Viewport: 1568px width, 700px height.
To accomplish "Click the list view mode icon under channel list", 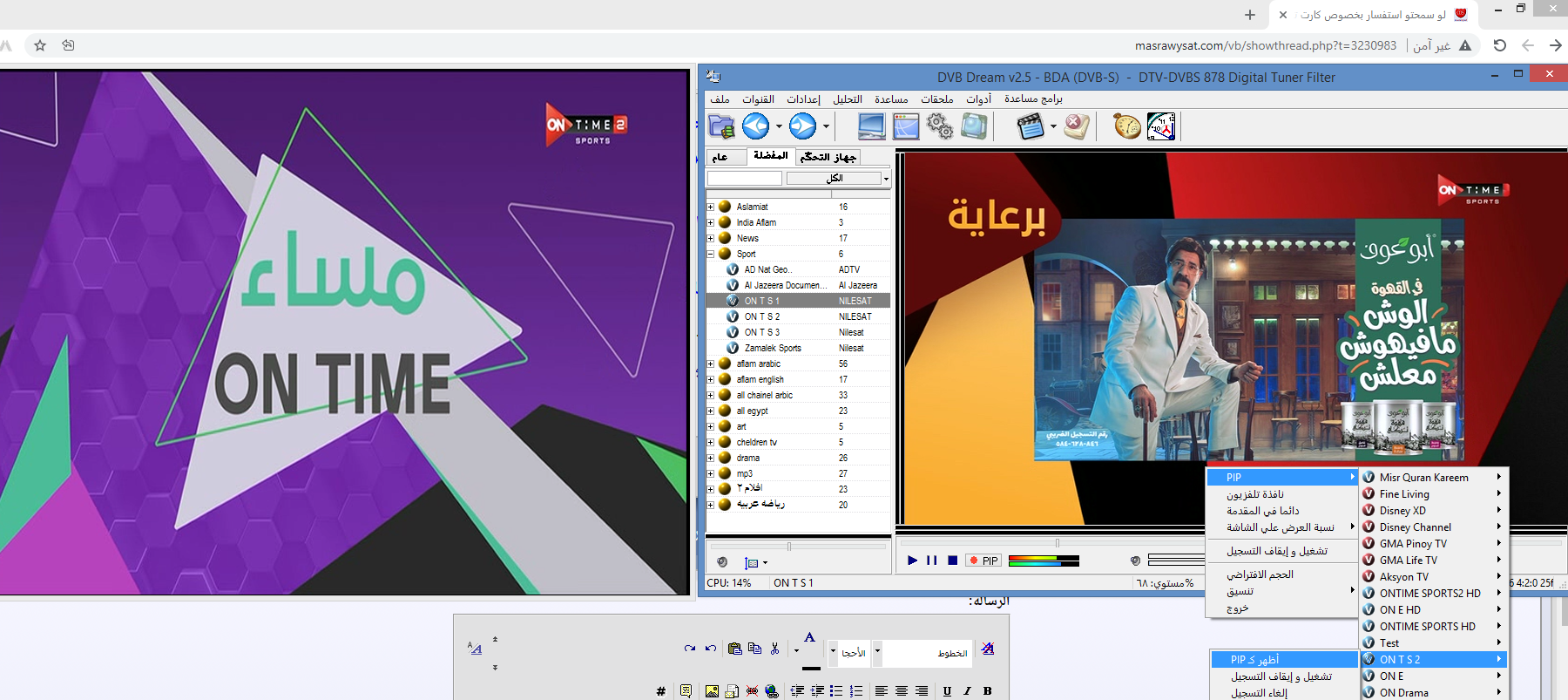I will click(752, 563).
